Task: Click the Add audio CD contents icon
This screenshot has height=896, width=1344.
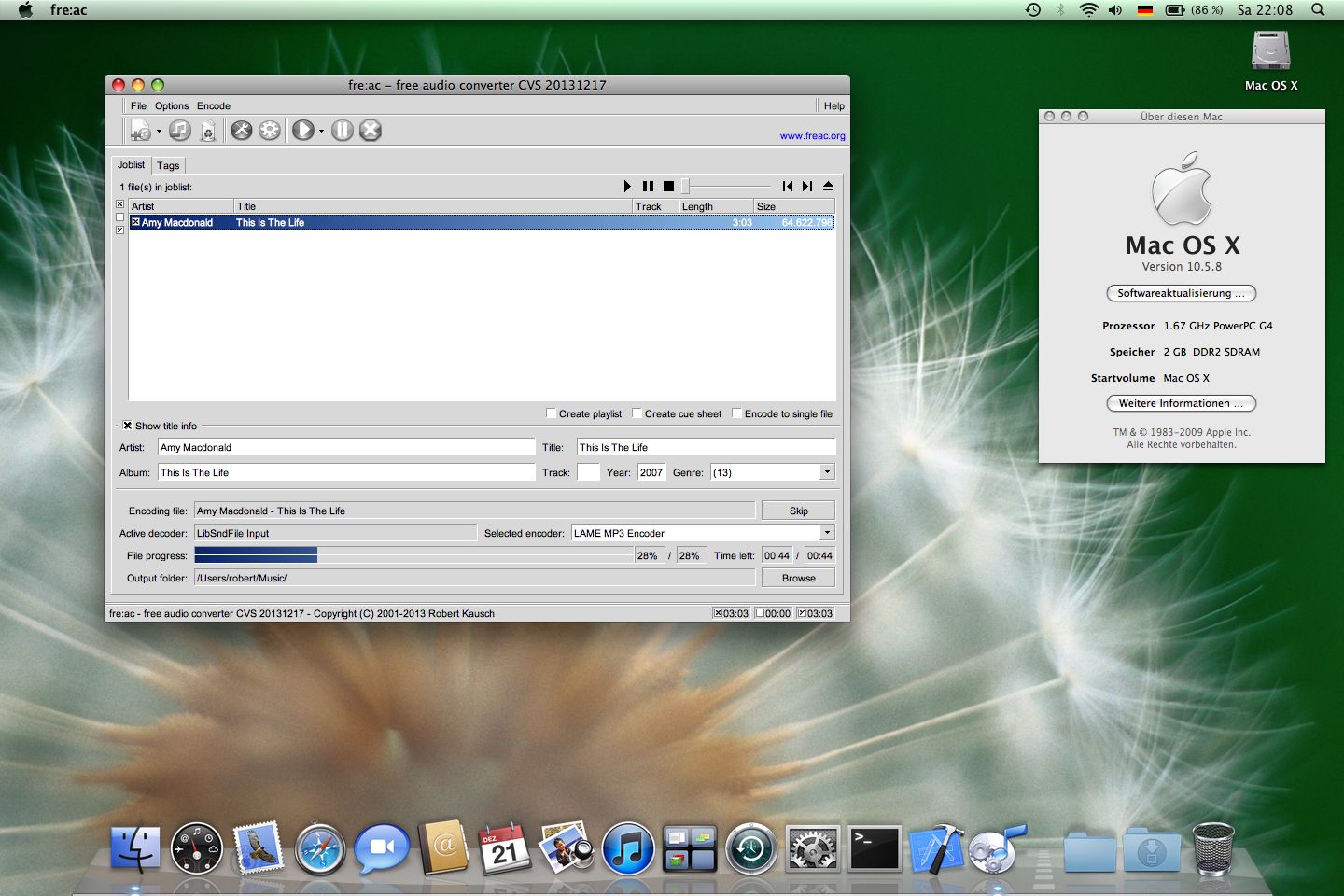Action: (180, 131)
